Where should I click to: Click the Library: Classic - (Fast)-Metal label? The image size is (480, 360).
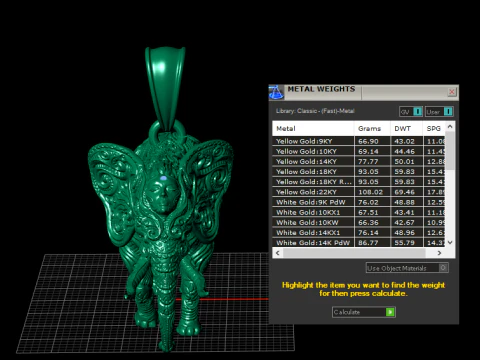pos(315,111)
